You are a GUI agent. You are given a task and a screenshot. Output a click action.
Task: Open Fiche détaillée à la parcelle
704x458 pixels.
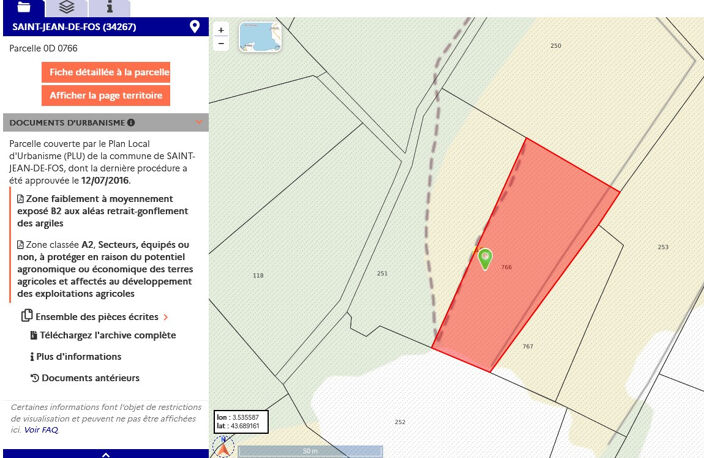[x=106, y=72]
